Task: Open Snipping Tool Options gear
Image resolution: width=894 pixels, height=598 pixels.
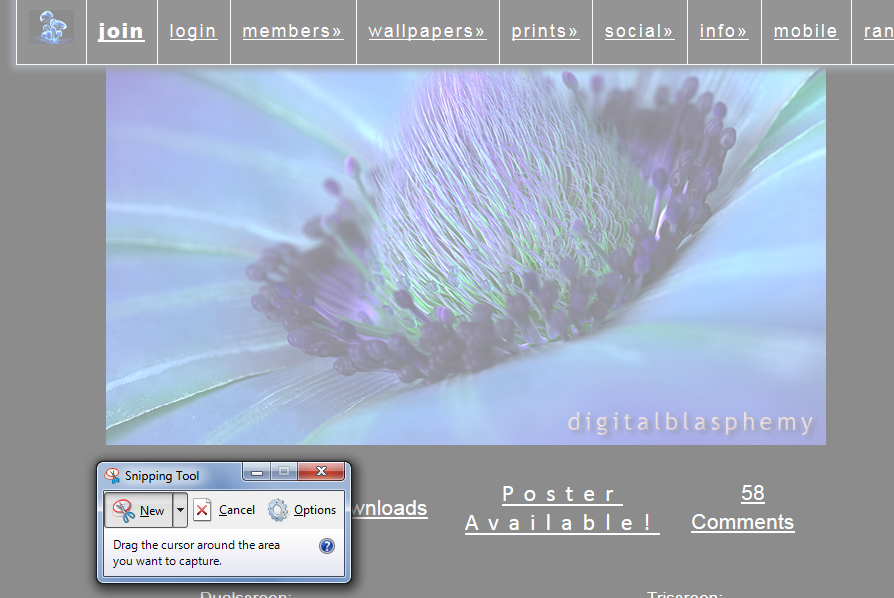Action: coord(302,510)
